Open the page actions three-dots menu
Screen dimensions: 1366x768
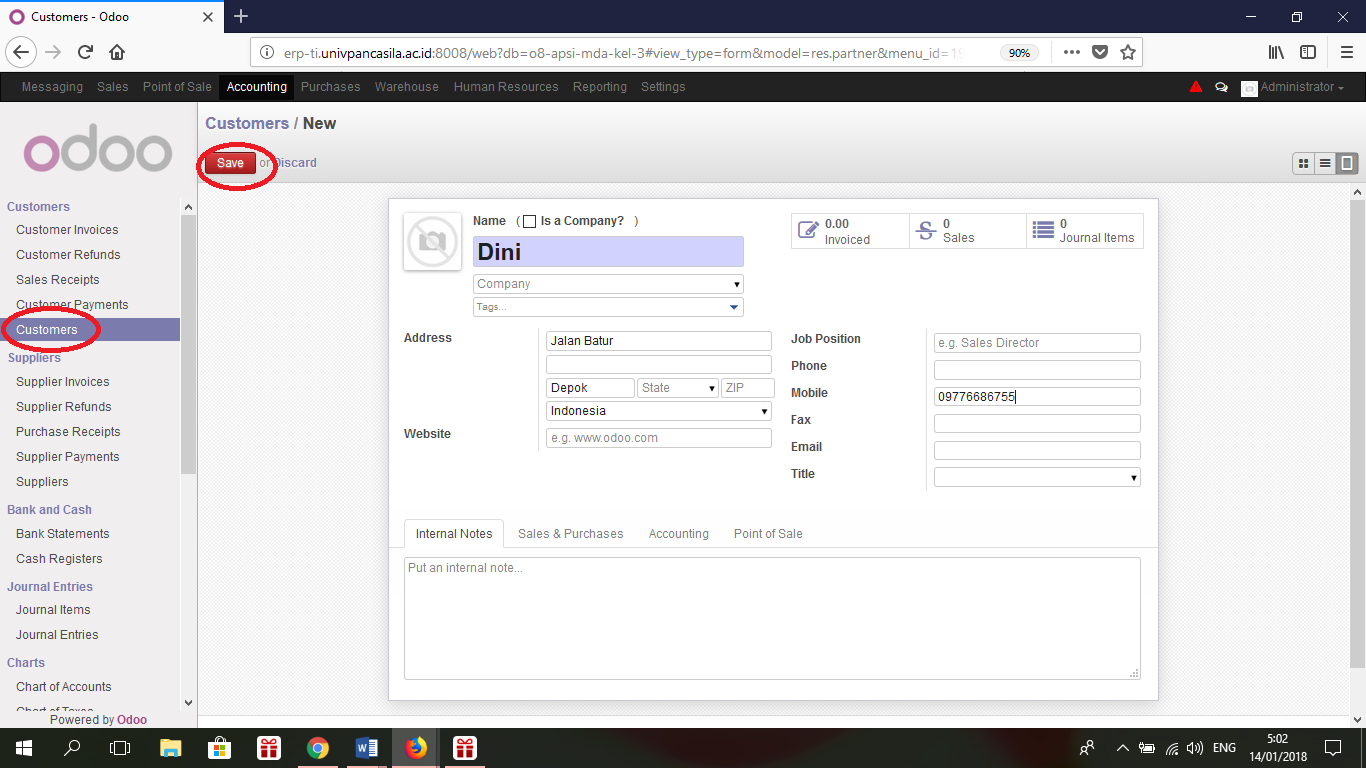pyautogui.click(x=1071, y=52)
